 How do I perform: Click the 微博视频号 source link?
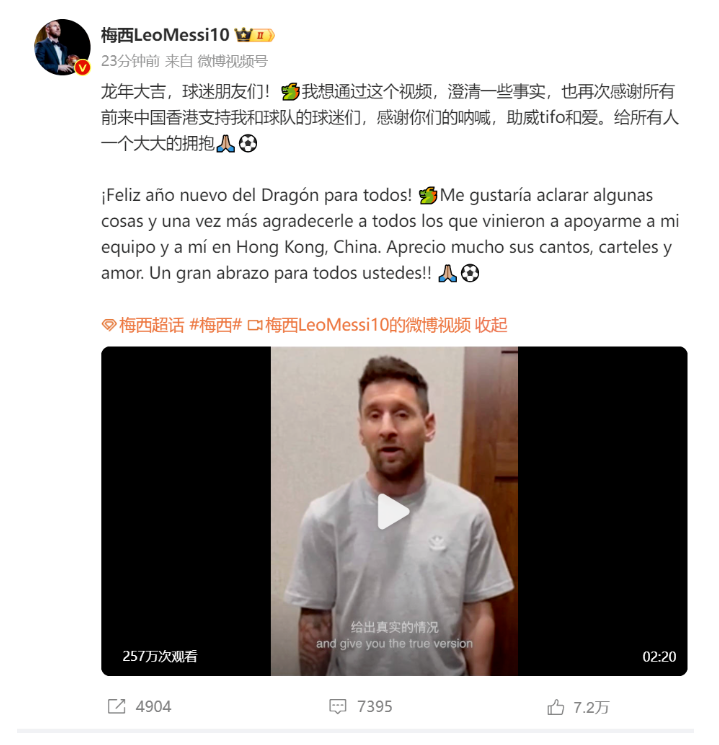tap(233, 61)
